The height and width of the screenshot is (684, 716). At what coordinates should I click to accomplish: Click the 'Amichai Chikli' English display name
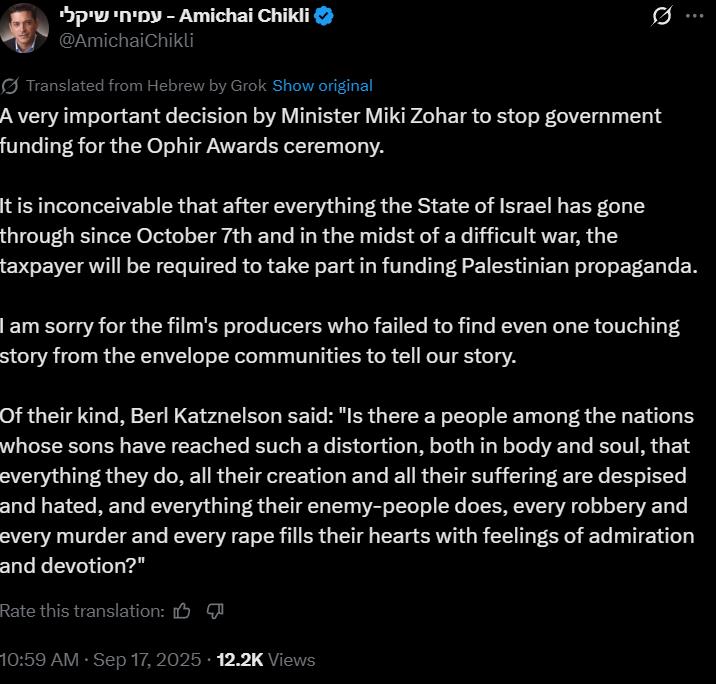click(x=252, y=16)
